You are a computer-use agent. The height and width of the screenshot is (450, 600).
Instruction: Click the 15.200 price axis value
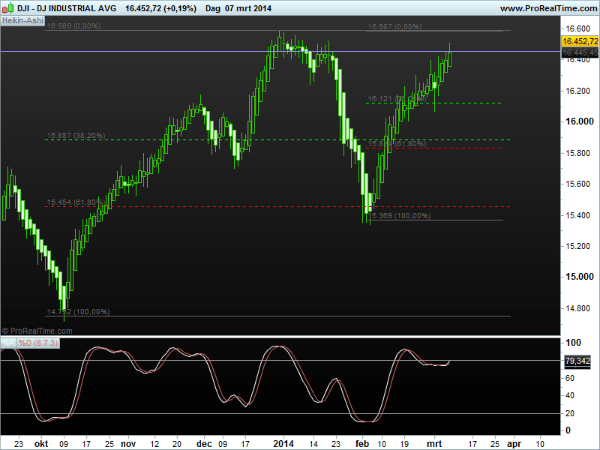point(578,246)
